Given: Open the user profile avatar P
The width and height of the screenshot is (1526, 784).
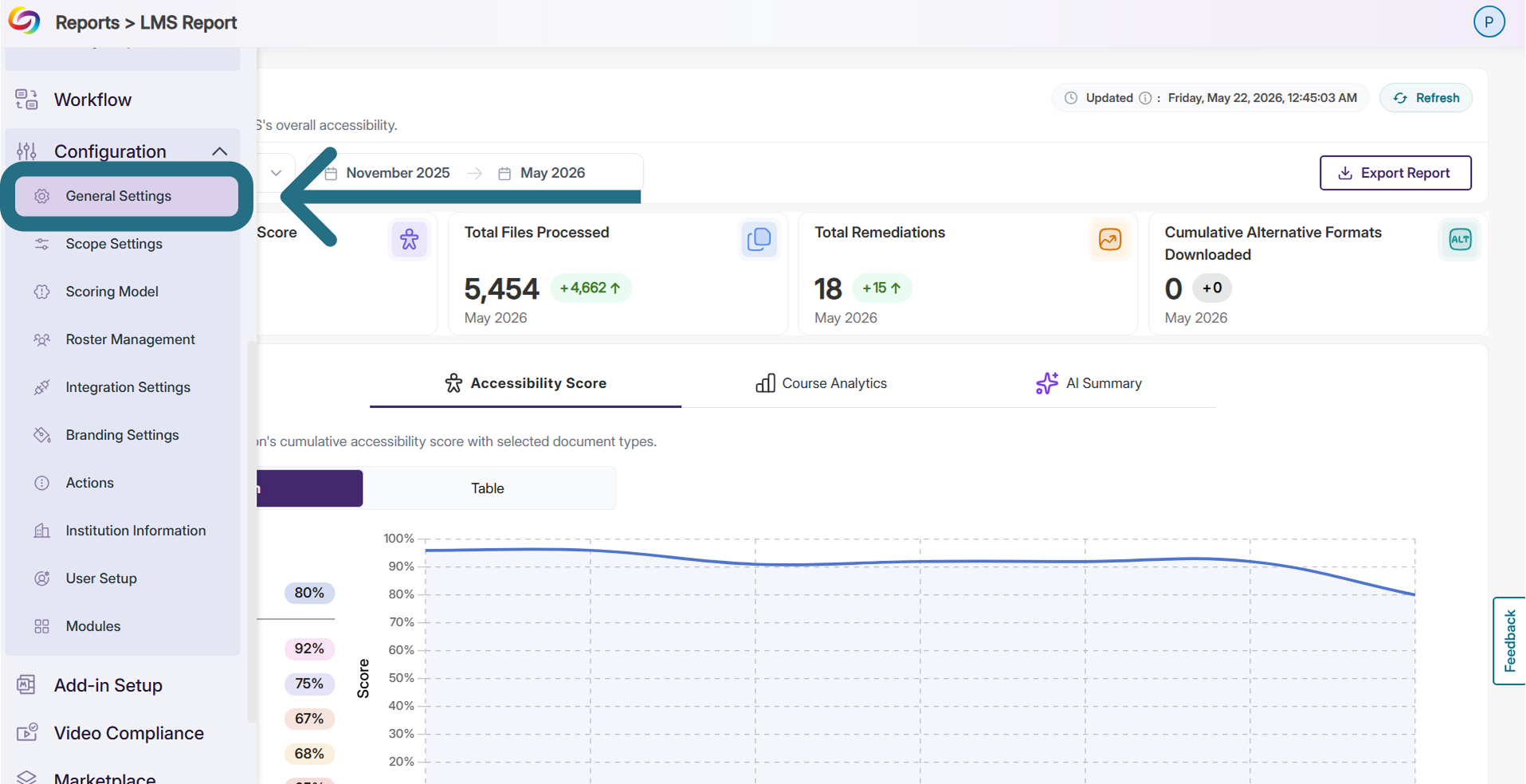Looking at the screenshot, I should point(1489,22).
